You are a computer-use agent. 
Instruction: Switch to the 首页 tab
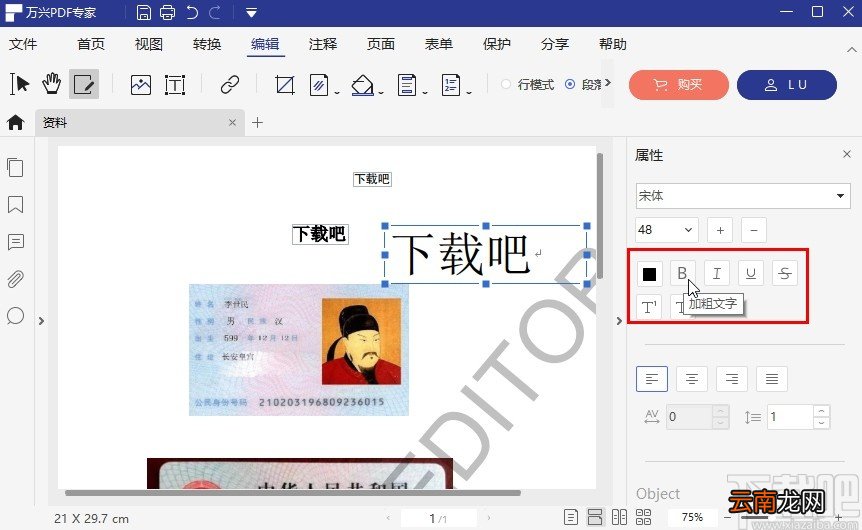click(91, 44)
